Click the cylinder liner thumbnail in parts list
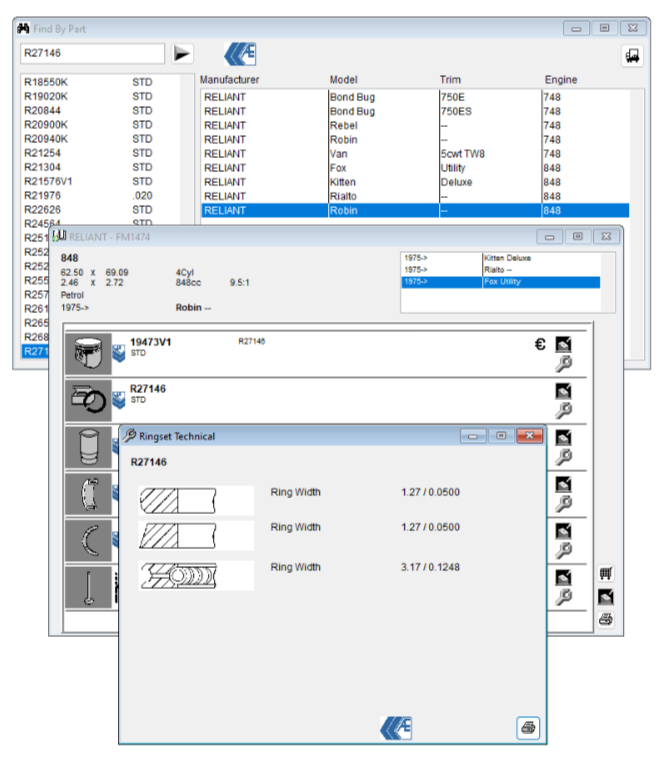Viewport: 665px width, 758px height. tap(88, 447)
